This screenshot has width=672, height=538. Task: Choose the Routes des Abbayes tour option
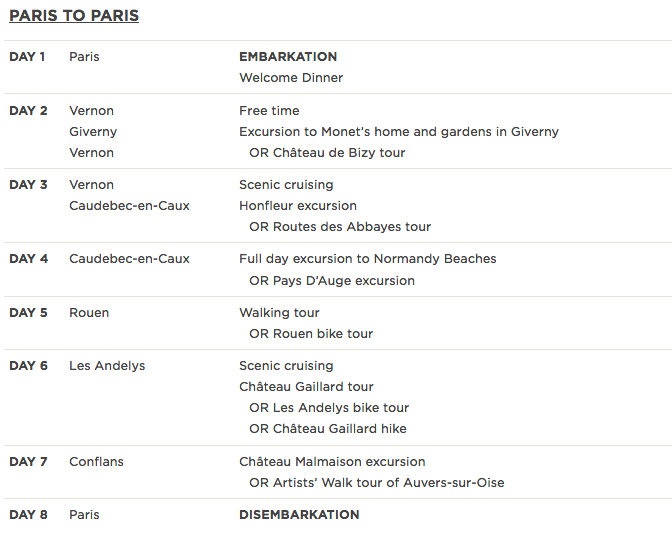coord(340,227)
